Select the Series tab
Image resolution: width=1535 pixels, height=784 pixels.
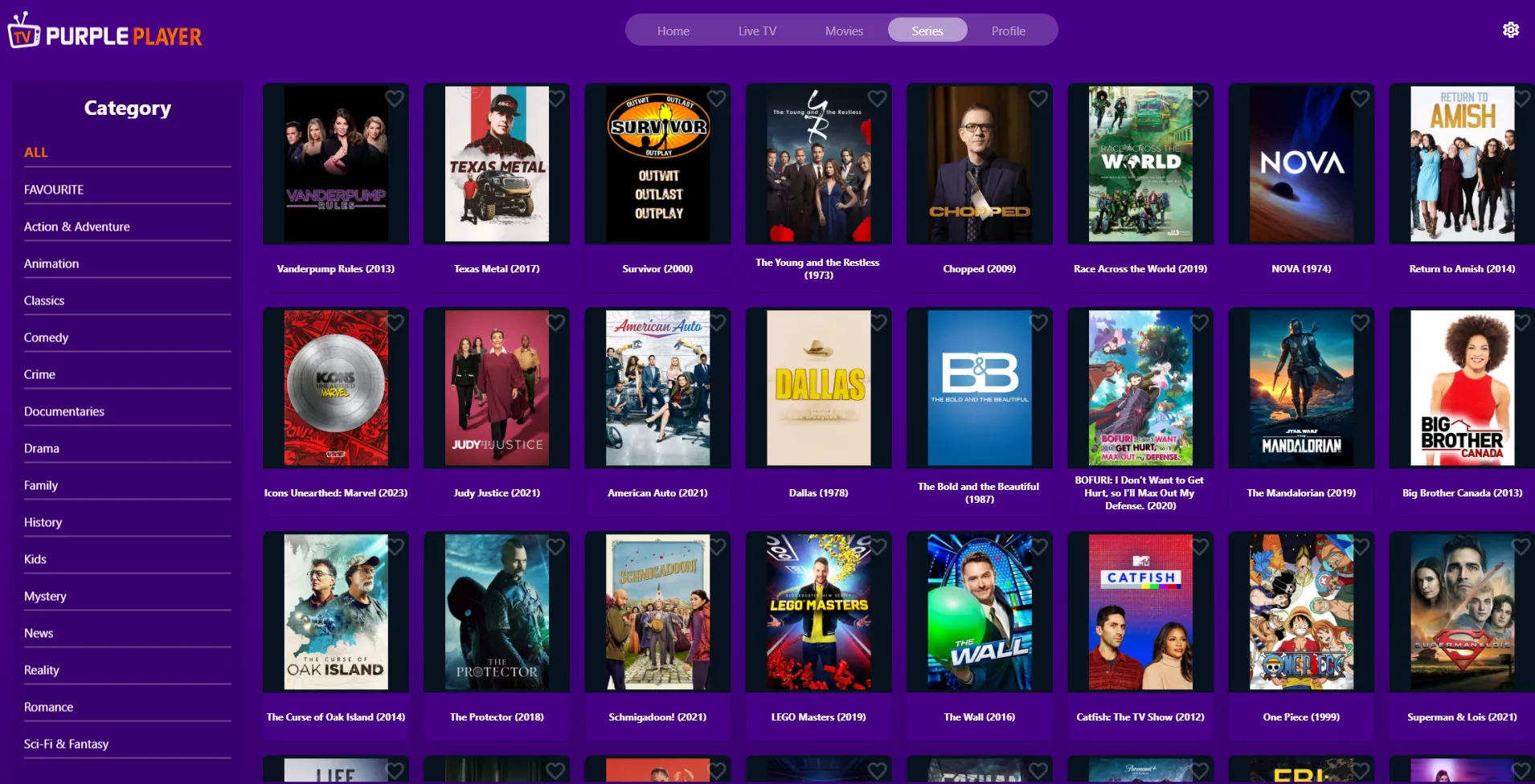point(927,31)
